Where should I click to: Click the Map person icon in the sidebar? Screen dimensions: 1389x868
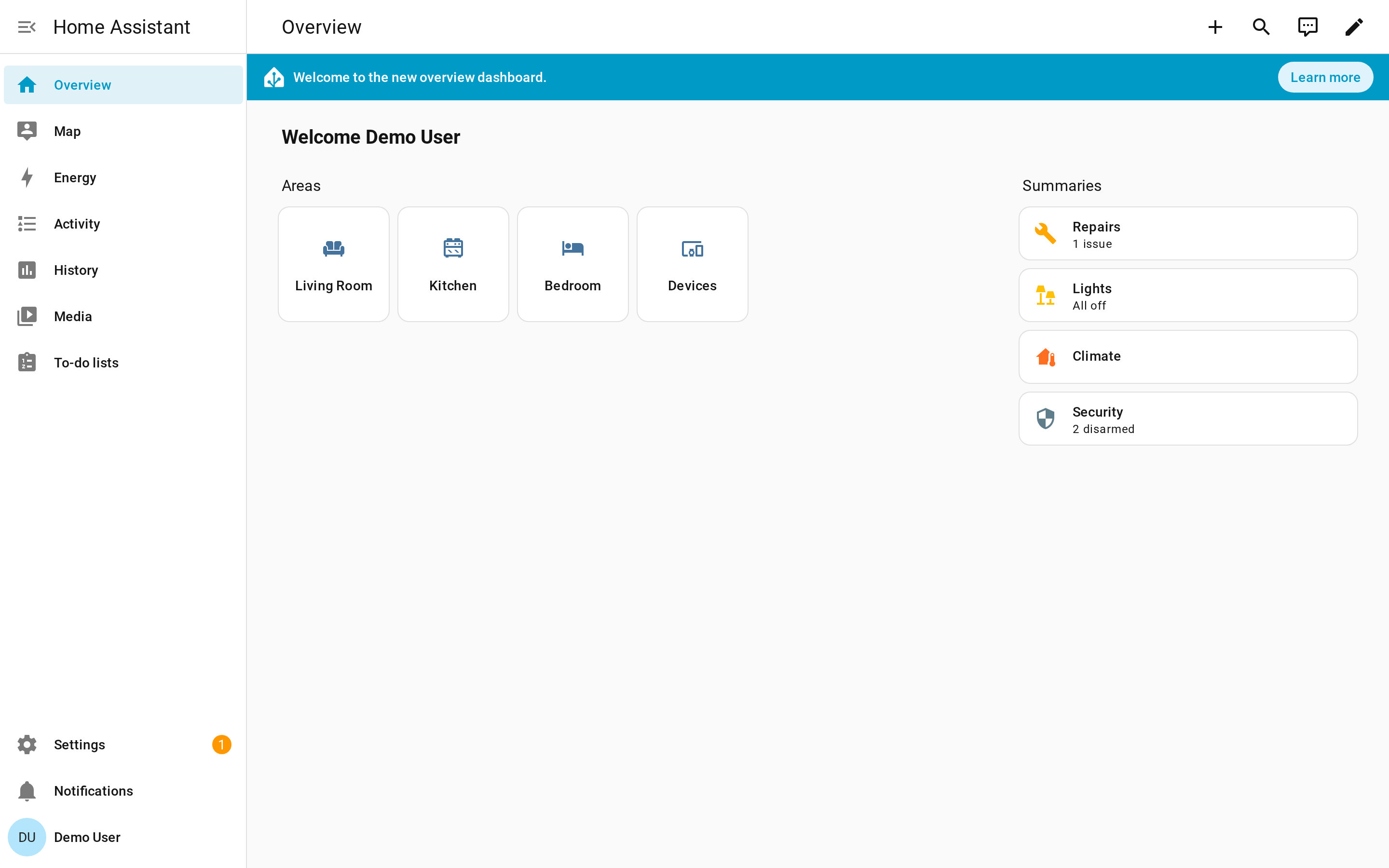[x=27, y=131]
